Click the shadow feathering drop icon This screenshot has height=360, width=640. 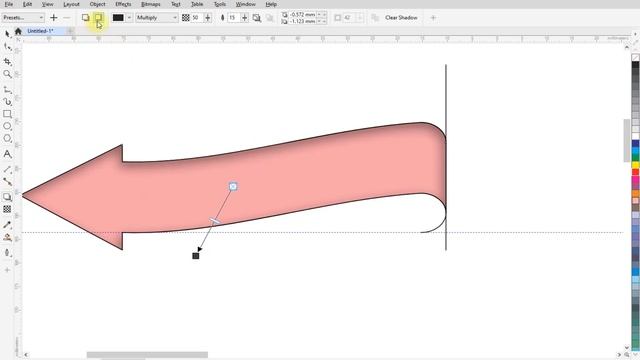(x=222, y=18)
